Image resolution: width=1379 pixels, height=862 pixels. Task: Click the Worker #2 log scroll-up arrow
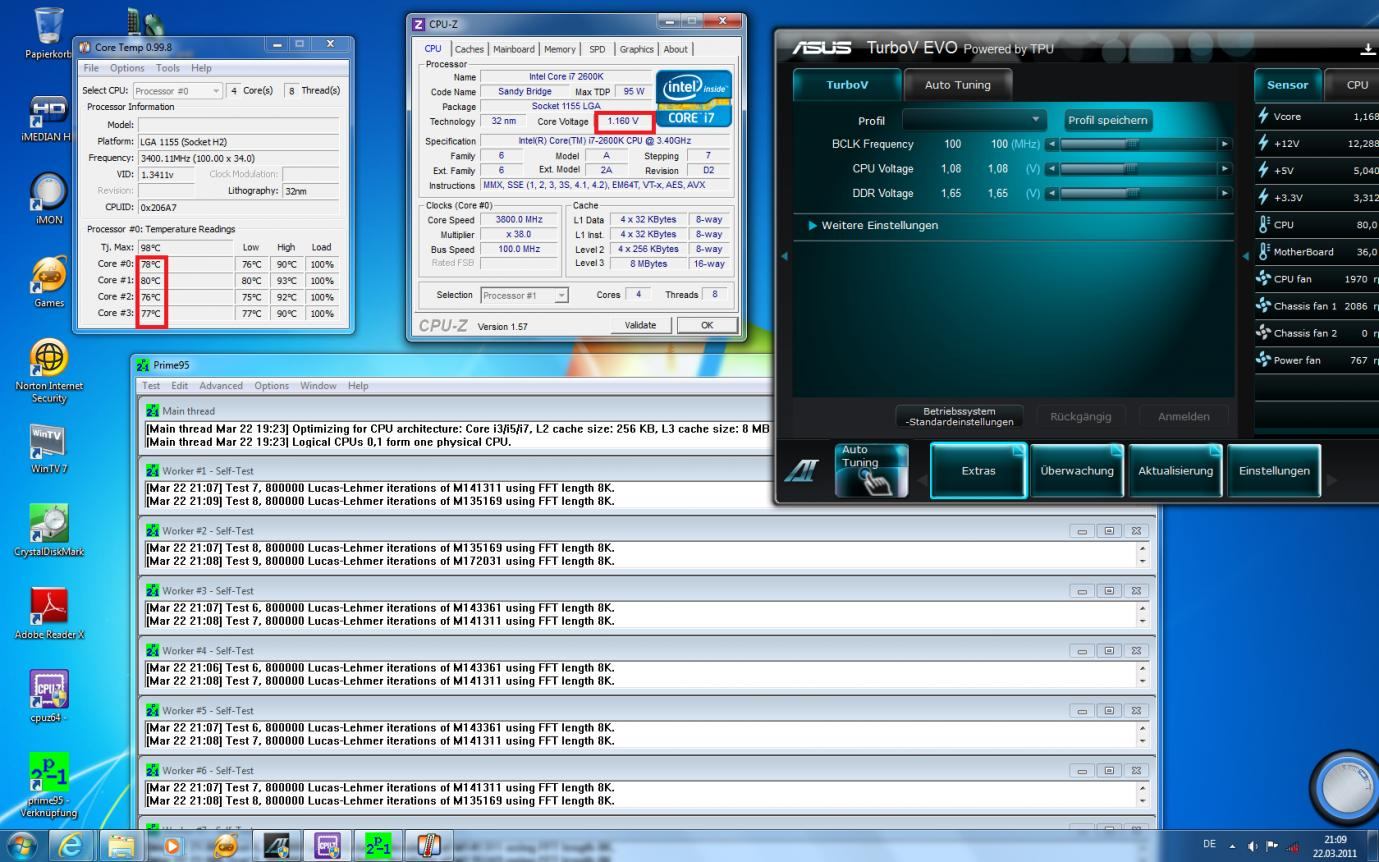(1142, 548)
